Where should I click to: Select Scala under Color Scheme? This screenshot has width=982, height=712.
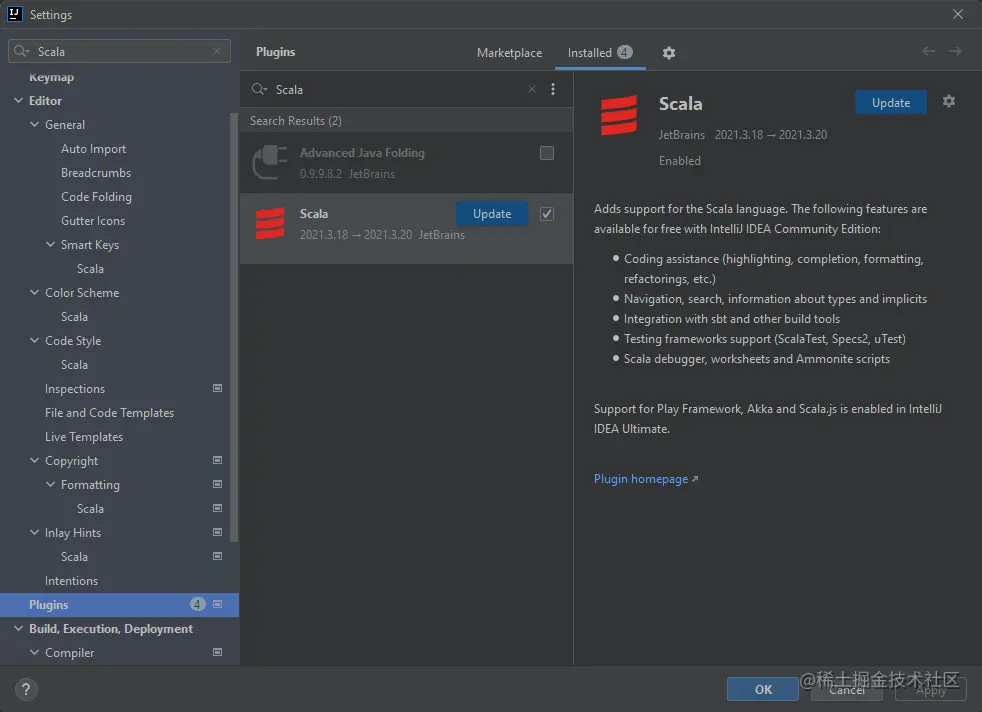tap(75, 317)
